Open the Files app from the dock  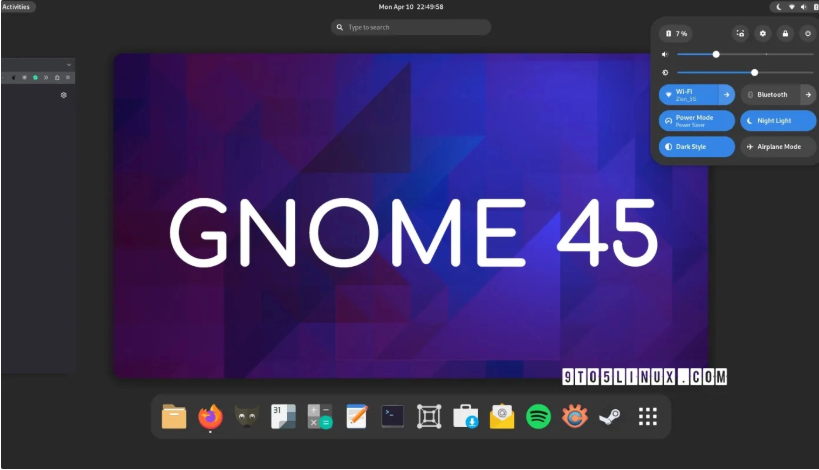coord(174,417)
